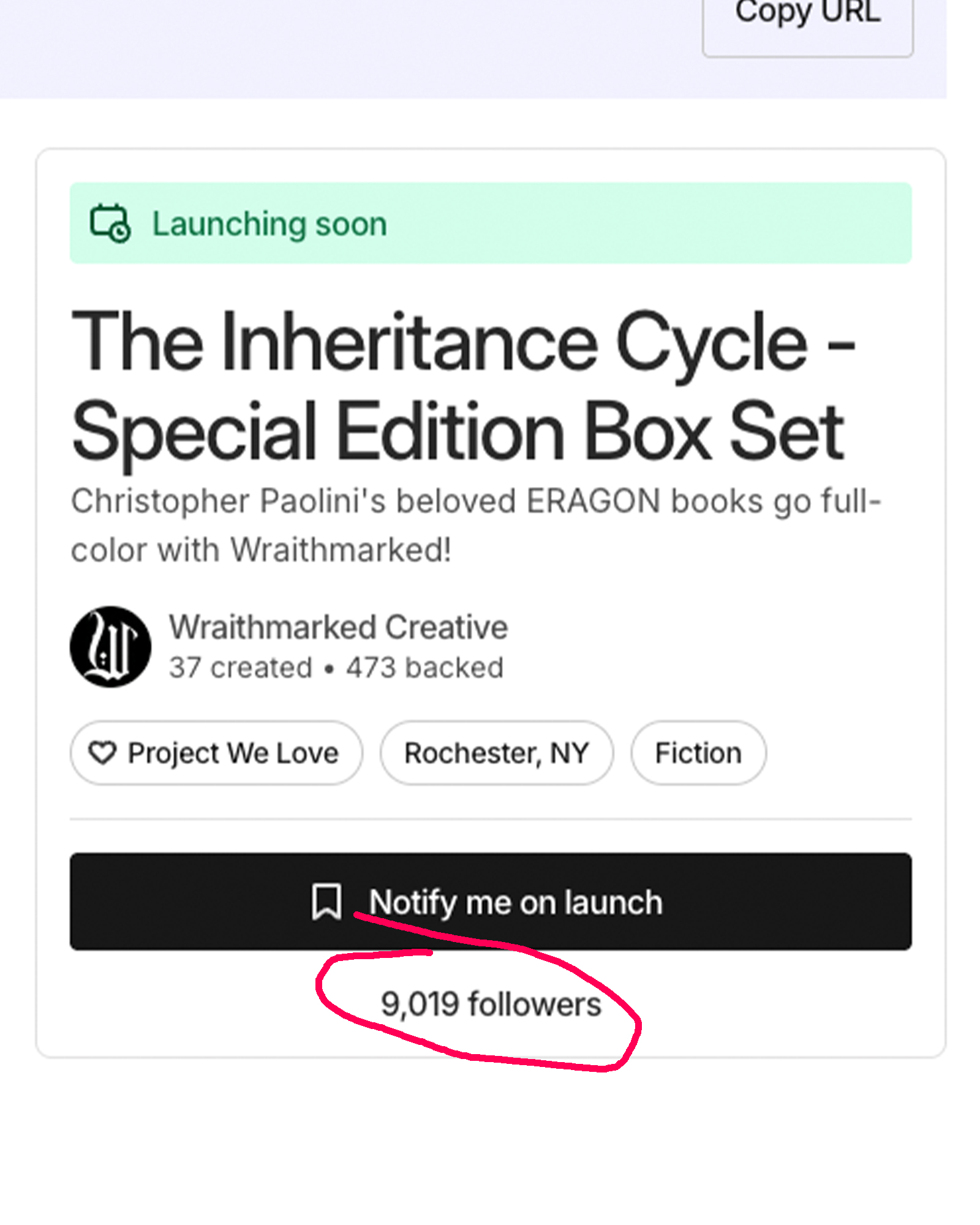980x1225 pixels.
Task: Click the 9,019 followers count
Action: [491, 1005]
